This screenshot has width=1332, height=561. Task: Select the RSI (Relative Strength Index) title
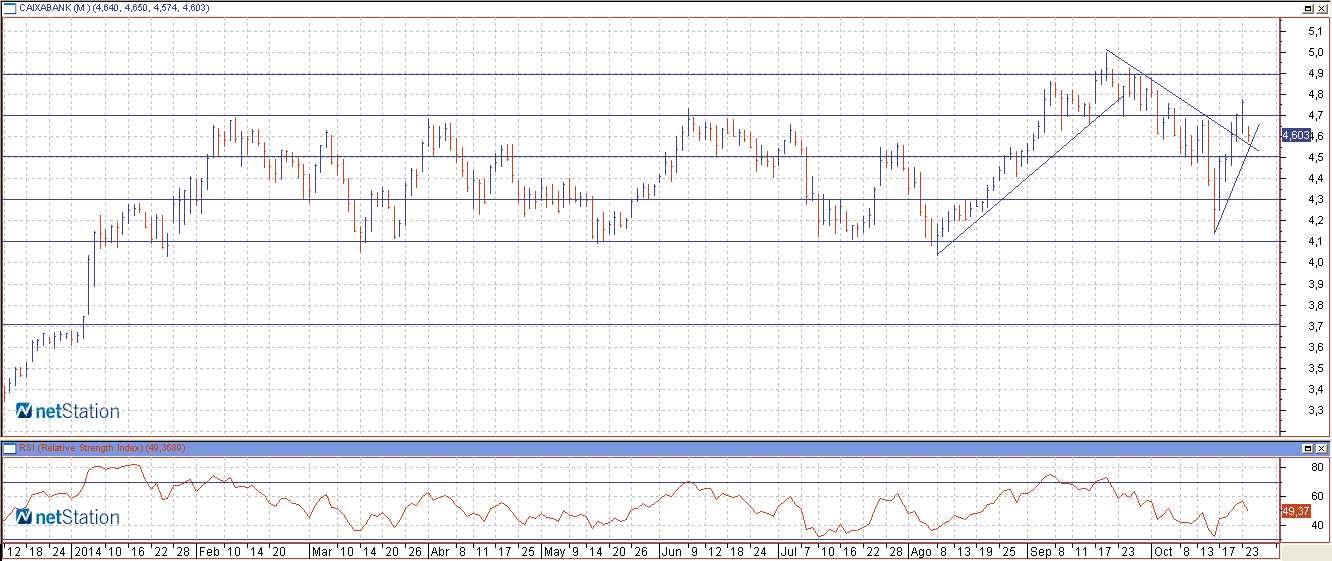[81, 448]
